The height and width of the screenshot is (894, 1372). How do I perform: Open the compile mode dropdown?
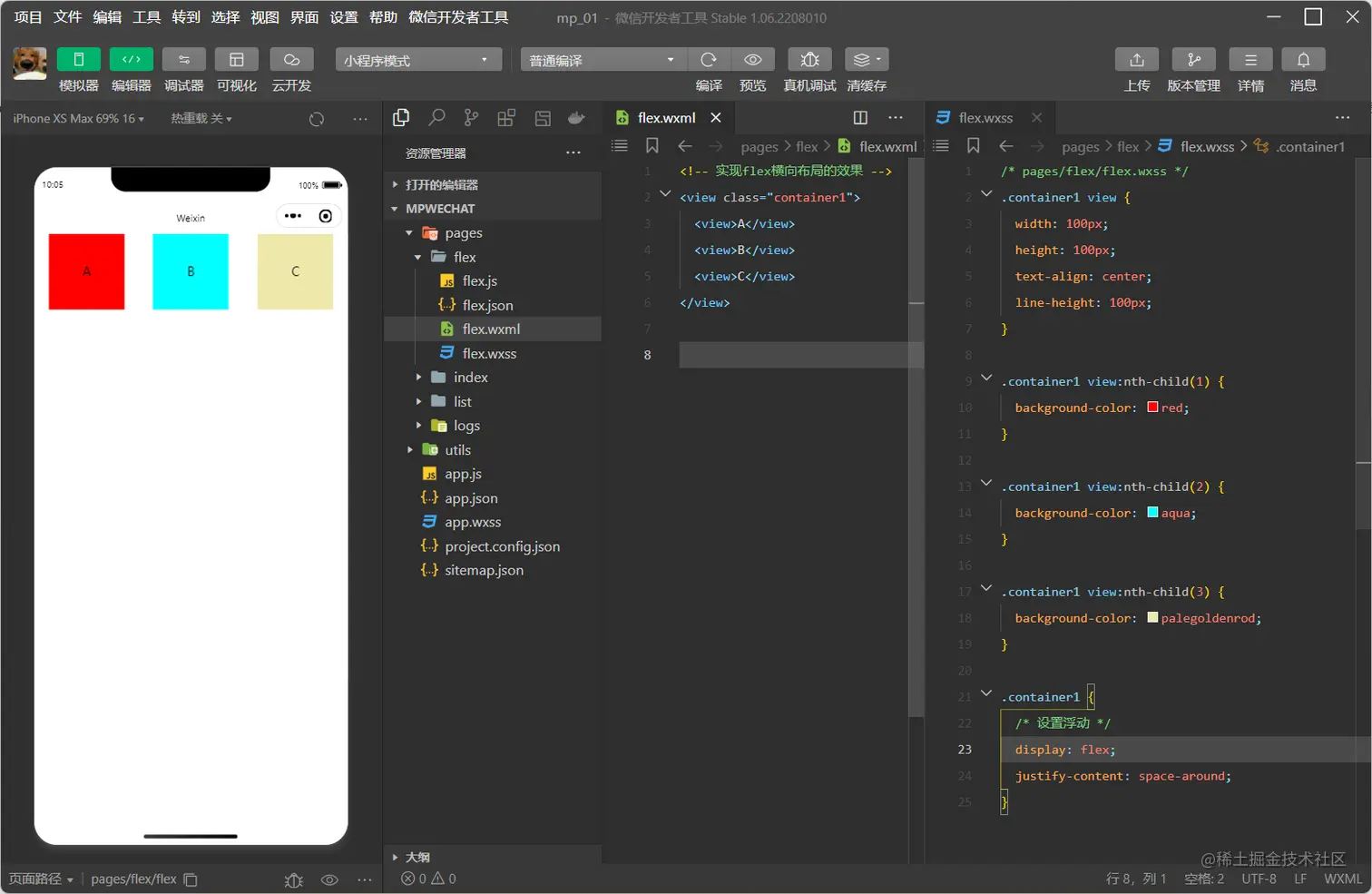pos(602,60)
